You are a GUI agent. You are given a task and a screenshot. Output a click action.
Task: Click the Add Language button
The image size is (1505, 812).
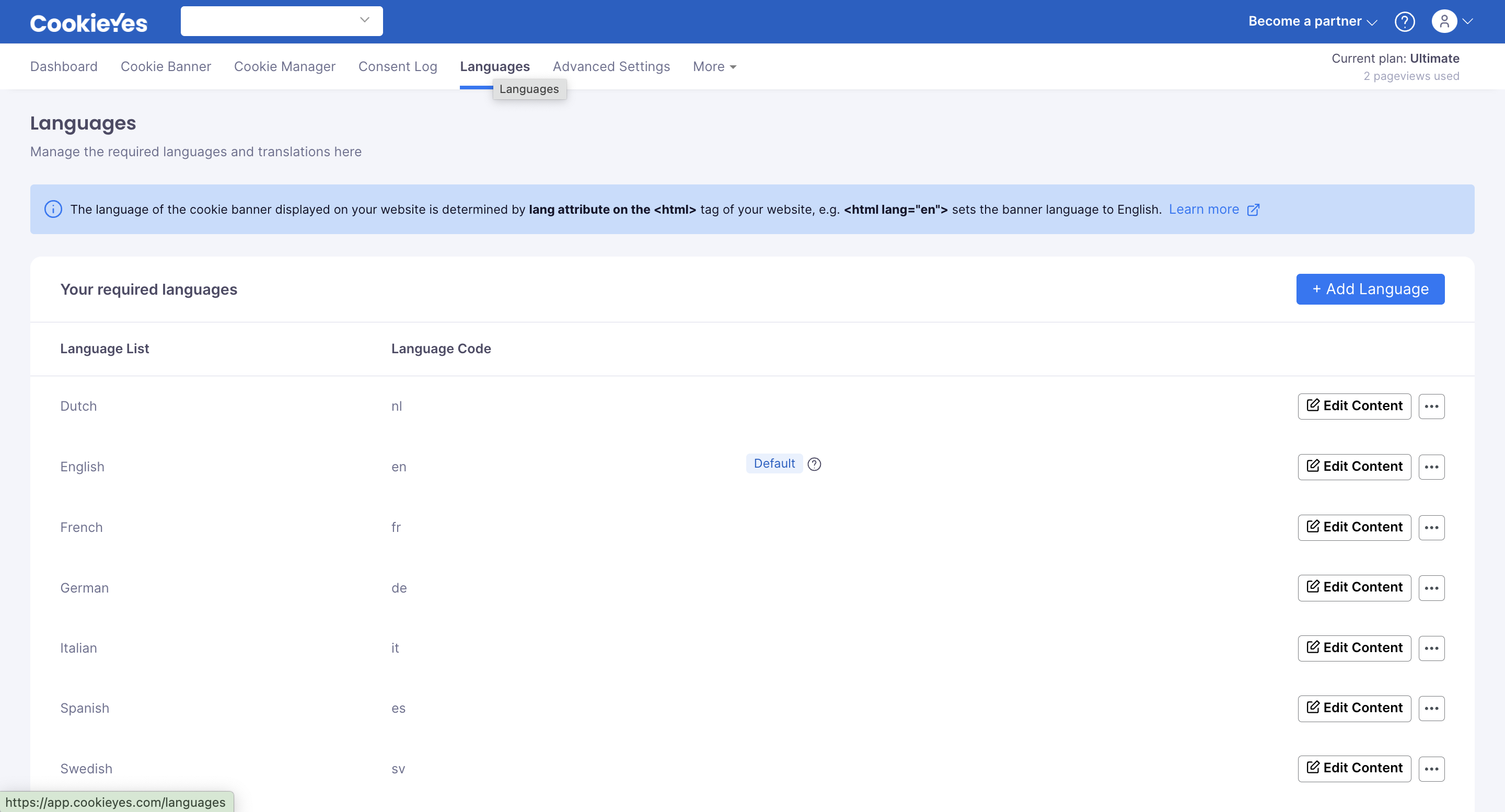[x=1370, y=289]
